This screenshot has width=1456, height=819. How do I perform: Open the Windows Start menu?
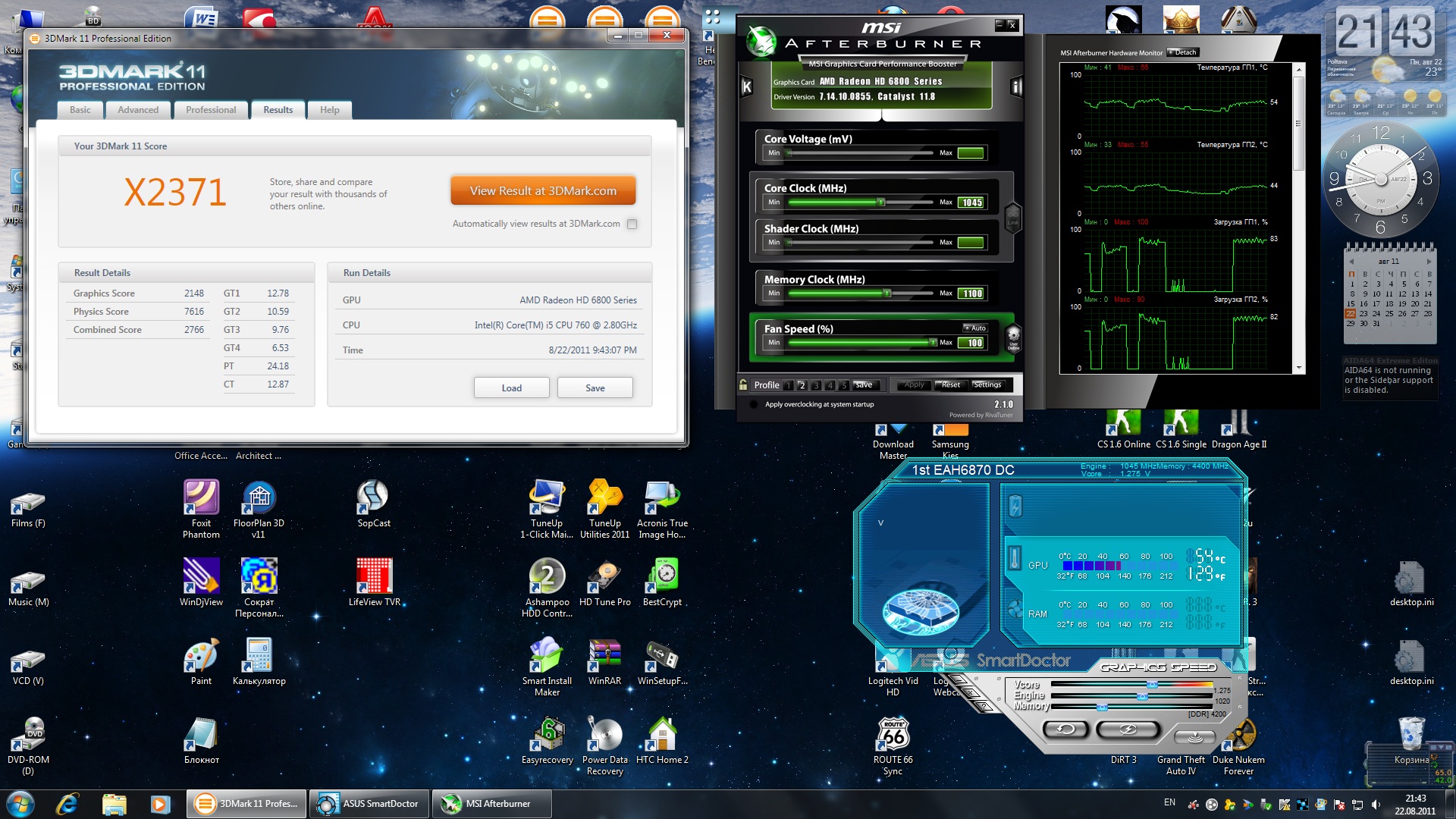click(x=20, y=804)
